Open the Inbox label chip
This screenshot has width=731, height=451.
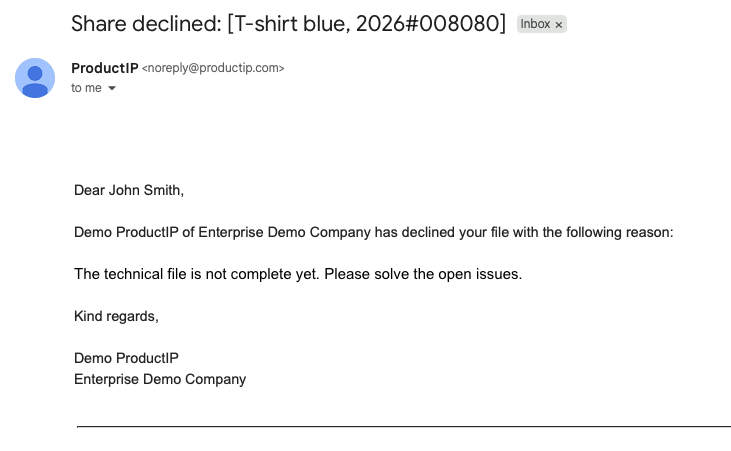535,24
